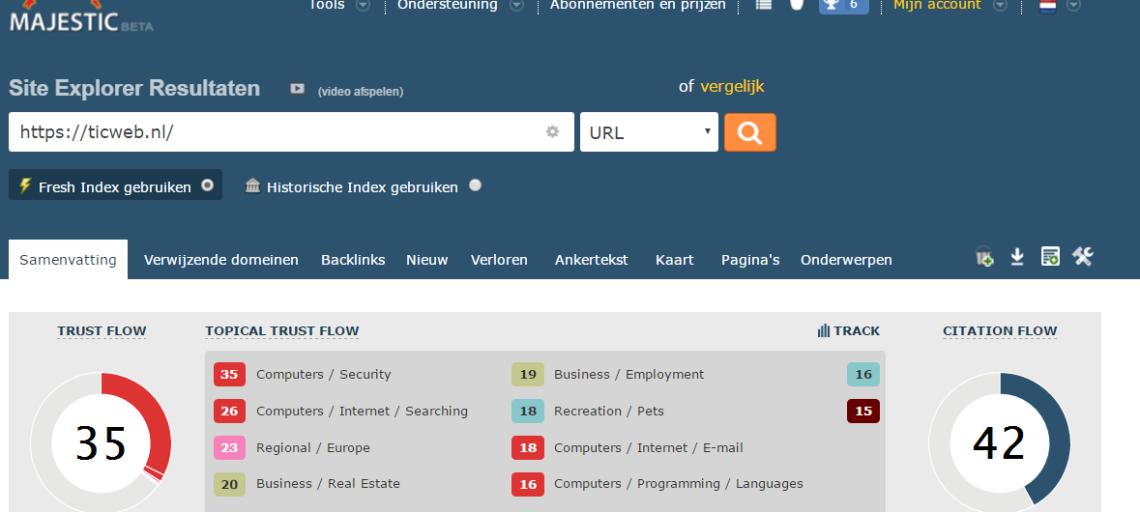Click the CITATION FLOW heading link
The height and width of the screenshot is (512, 1140).
1000,331
